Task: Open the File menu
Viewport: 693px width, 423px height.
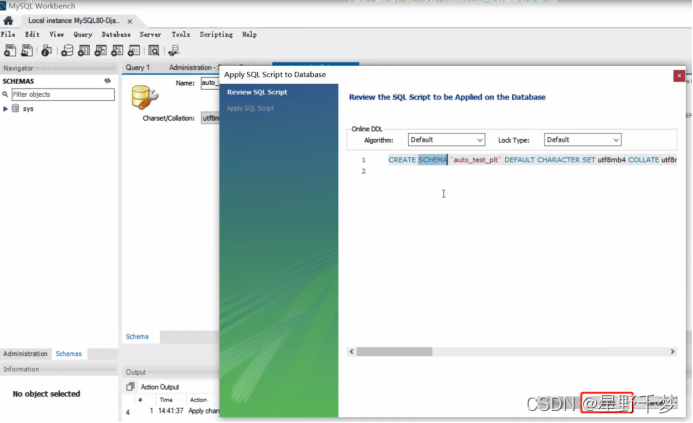Action: (x=8, y=34)
